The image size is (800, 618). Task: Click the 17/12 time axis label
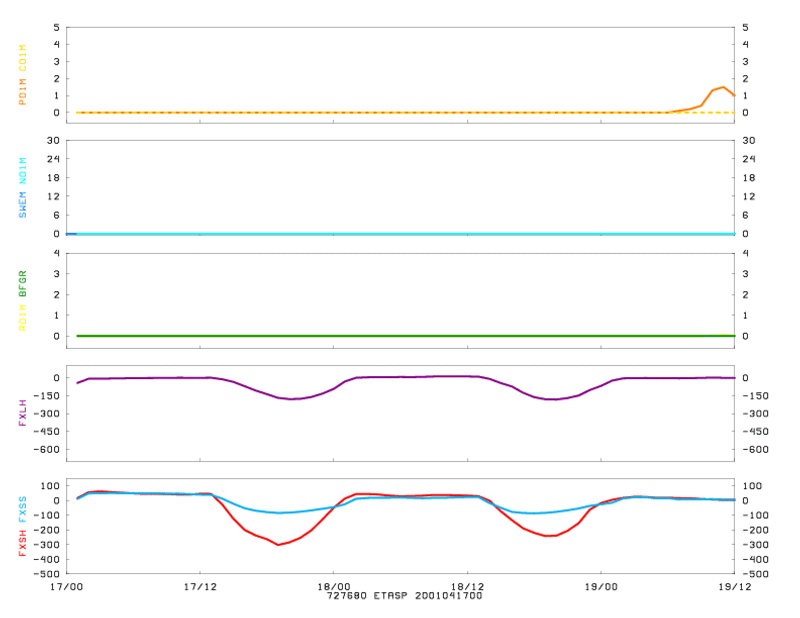pyautogui.click(x=200, y=587)
